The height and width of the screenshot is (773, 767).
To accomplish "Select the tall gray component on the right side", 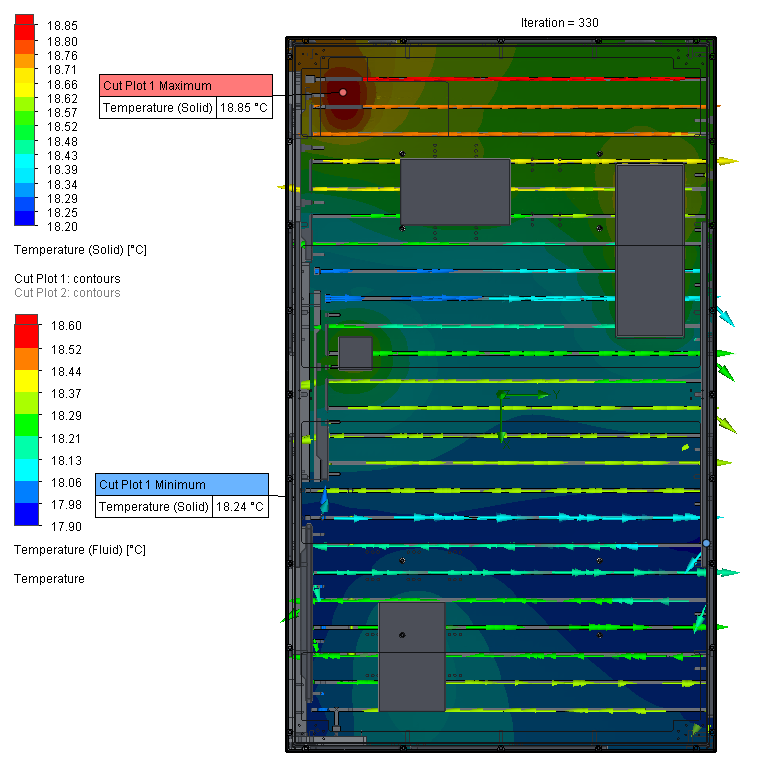I will (x=650, y=250).
